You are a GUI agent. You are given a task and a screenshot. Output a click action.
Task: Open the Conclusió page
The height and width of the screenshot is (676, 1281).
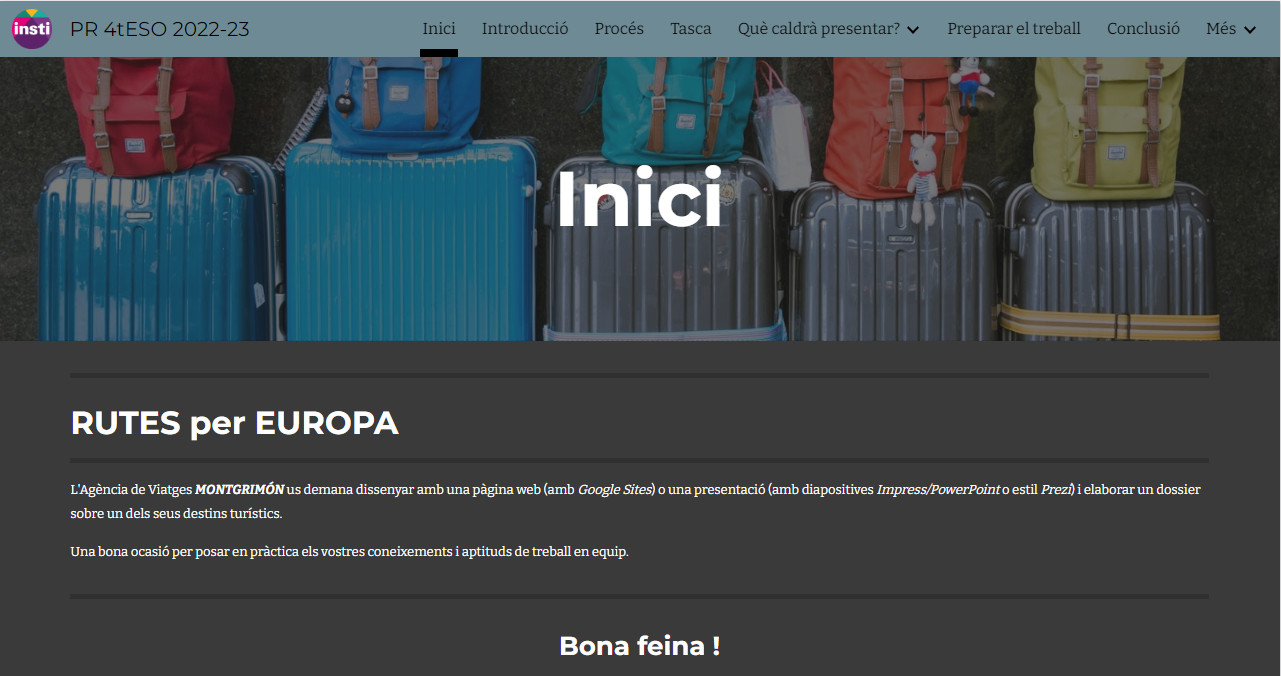(x=1143, y=29)
